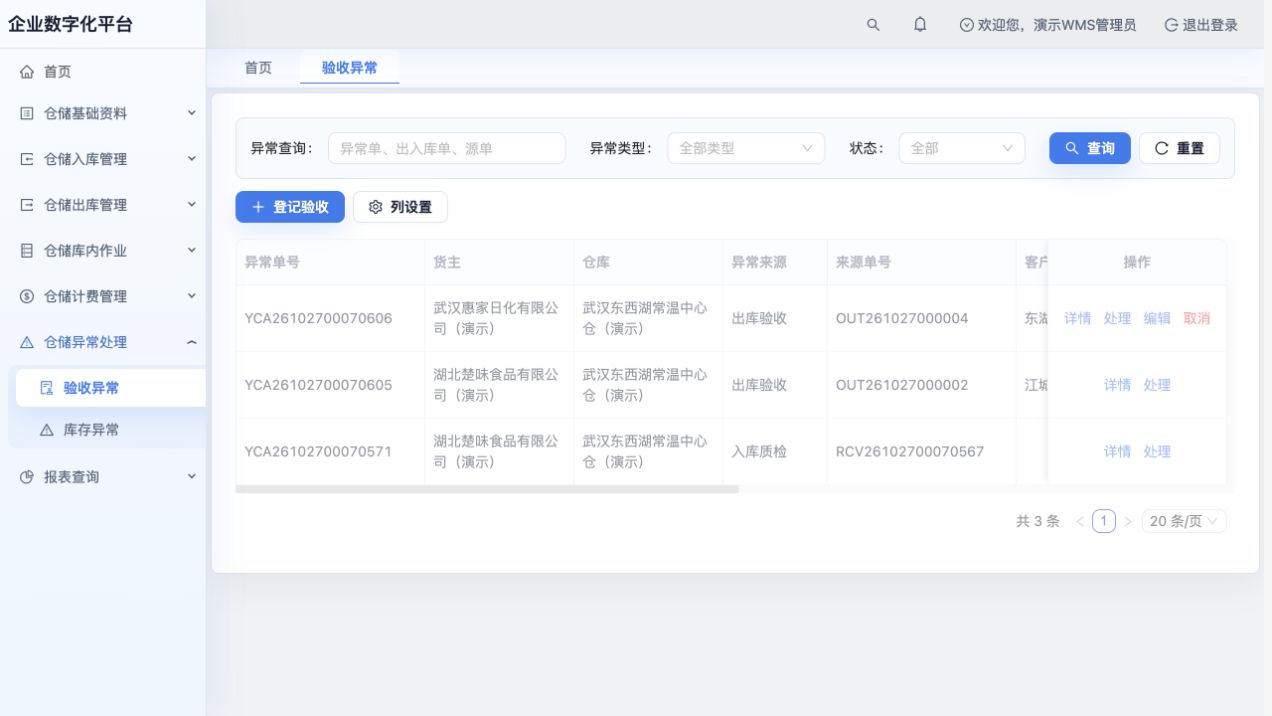Expand 仓储计费管理 menu chevron
The height and width of the screenshot is (716, 1272).
point(192,296)
